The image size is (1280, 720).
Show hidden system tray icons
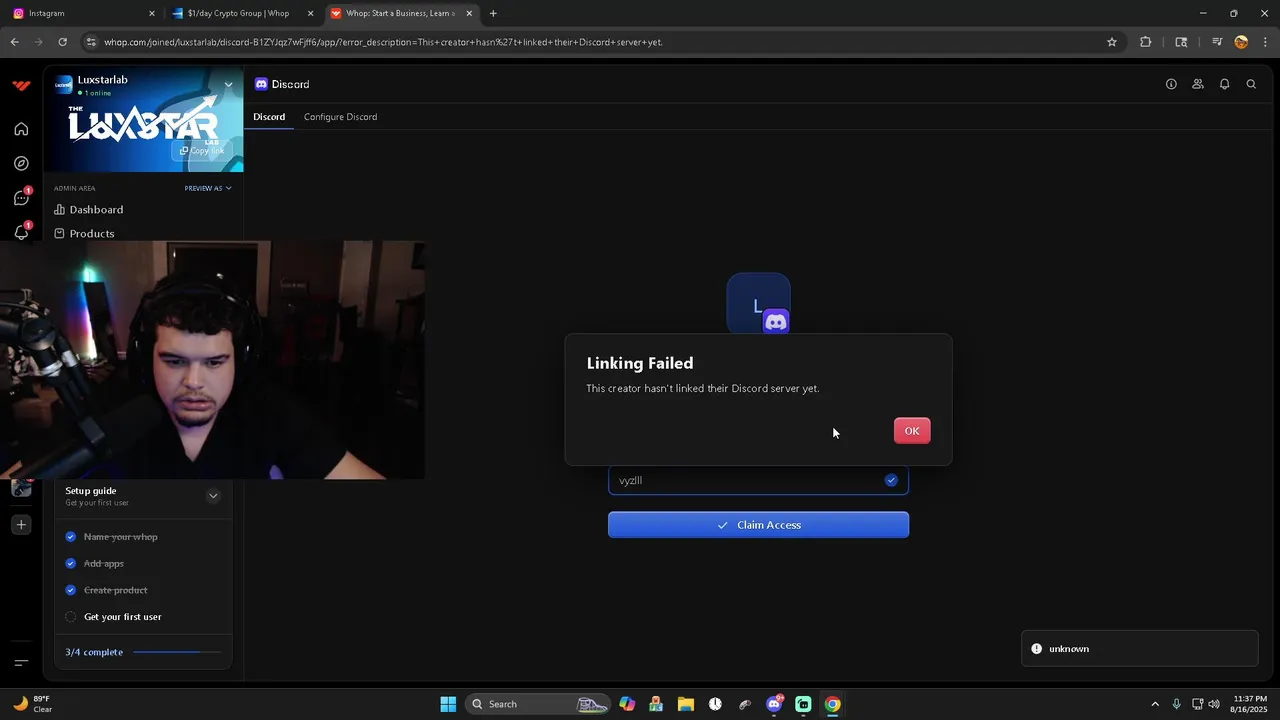pyautogui.click(x=1155, y=704)
